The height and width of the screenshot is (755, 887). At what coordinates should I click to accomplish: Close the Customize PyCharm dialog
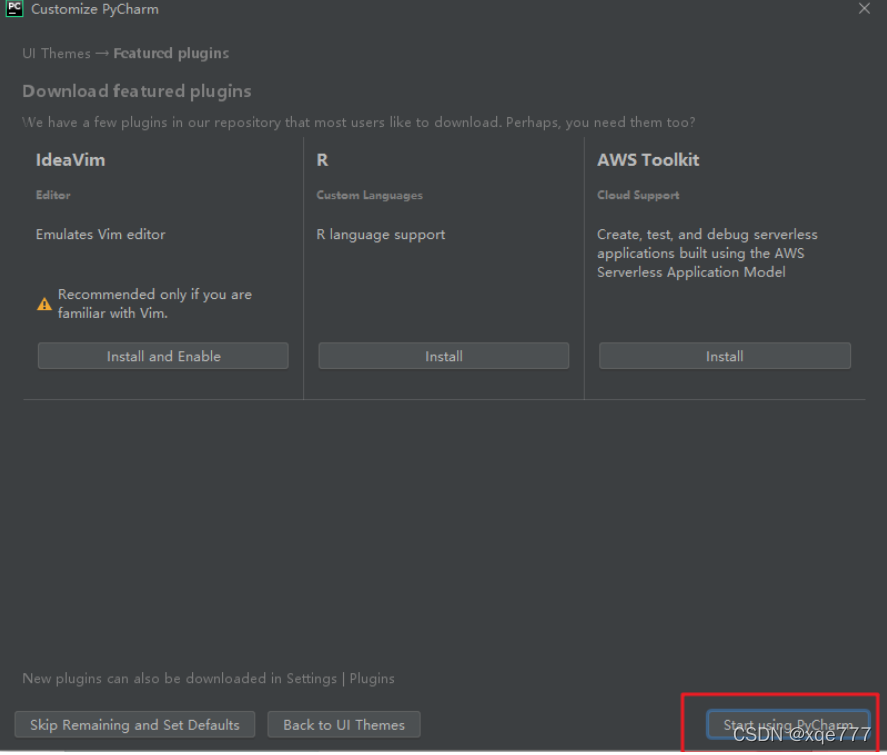864,8
